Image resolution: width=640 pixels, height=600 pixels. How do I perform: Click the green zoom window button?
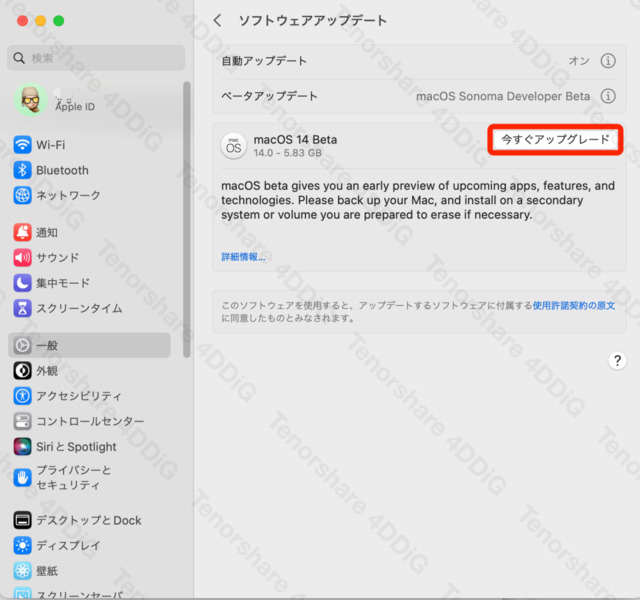pyautogui.click(x=59, y=20)
